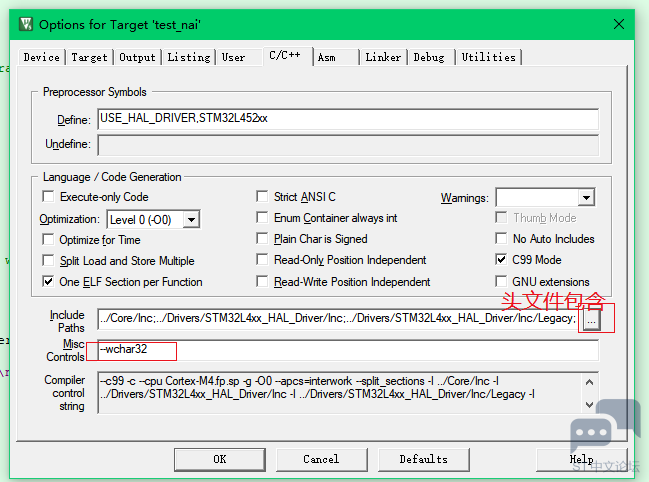Click the Define symbols input field
The width and height of the screenshot is (649, 482).
[348, 119]
